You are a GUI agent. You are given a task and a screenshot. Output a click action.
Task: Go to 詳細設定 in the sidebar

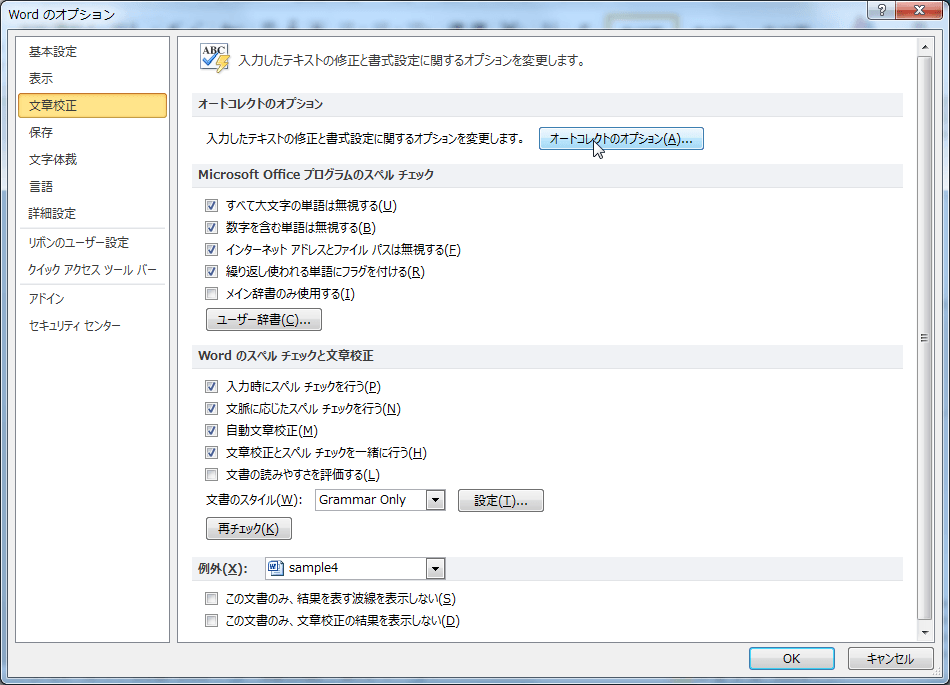tap(92, 213)
